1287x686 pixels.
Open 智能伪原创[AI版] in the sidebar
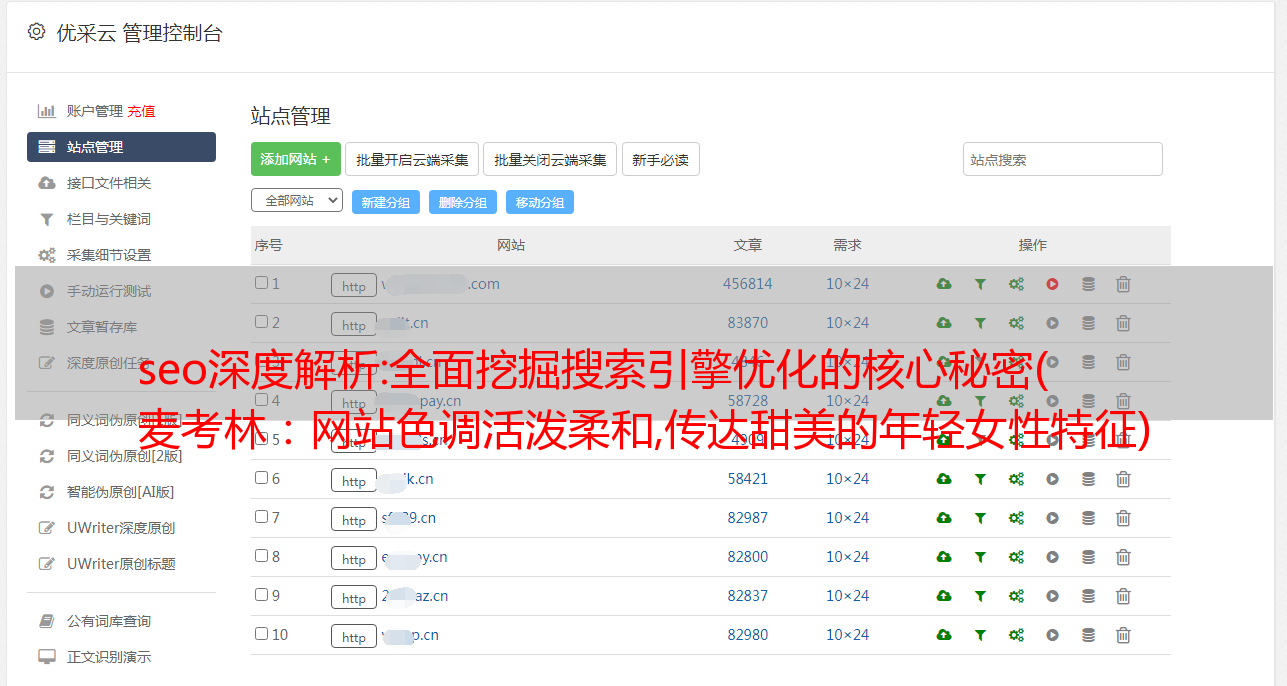pos(121,492)
